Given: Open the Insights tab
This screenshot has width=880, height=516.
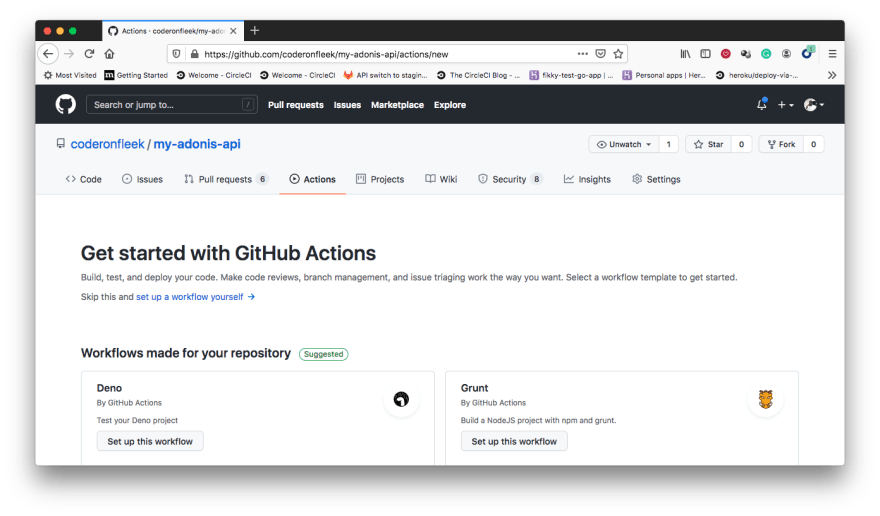Looking at the screenshot, I should (x=587, y=179).
